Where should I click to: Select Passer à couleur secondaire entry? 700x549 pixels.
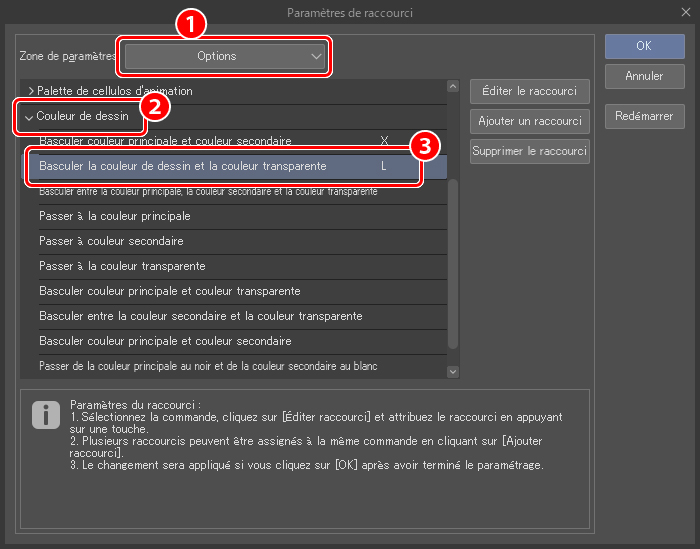coord(111,241)
